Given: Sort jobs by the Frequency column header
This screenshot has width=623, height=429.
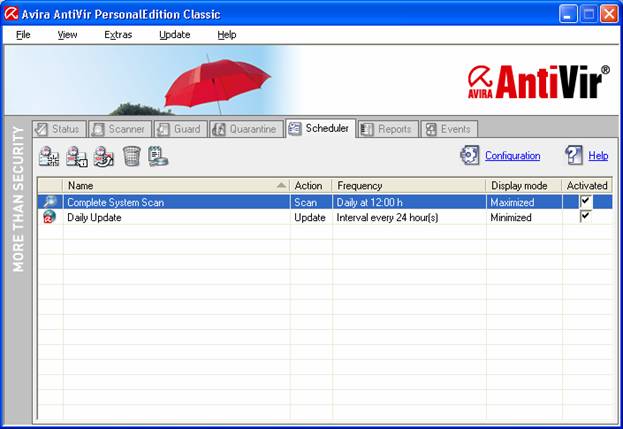Looking at the screenshot, I should coord(408,185).
